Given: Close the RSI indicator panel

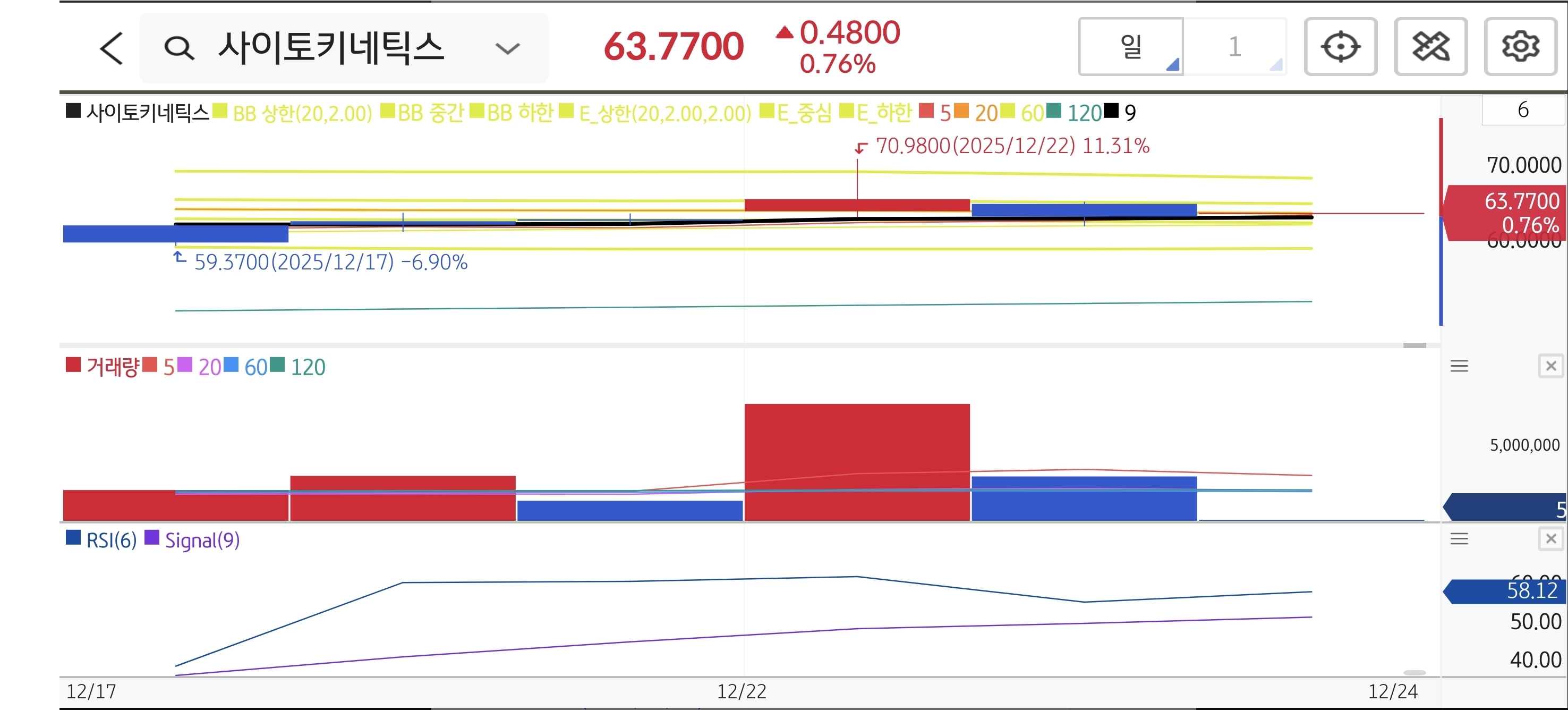Looking at the screenshot, I should (1550, 538).
